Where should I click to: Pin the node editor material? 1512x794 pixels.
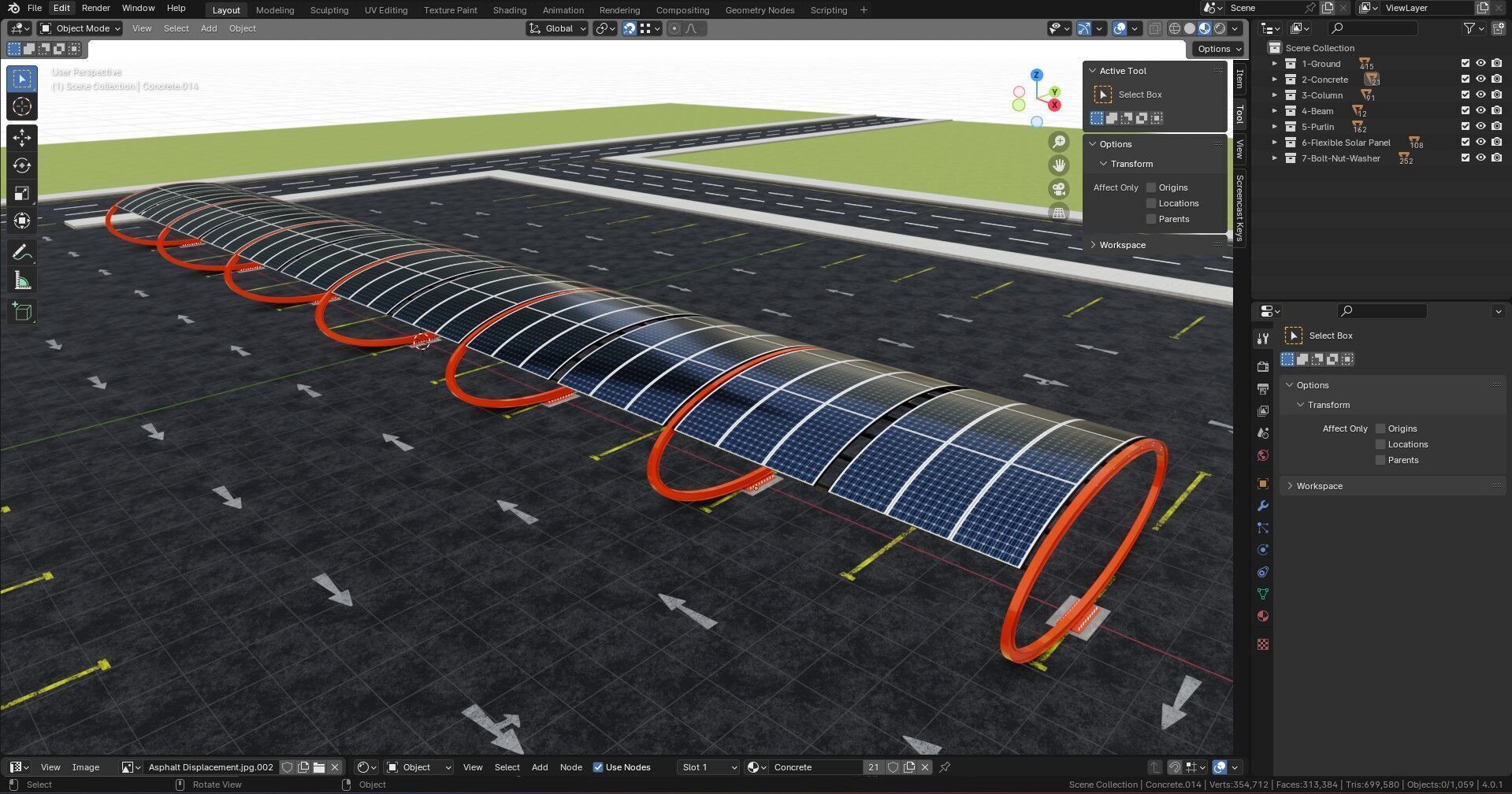945,767
